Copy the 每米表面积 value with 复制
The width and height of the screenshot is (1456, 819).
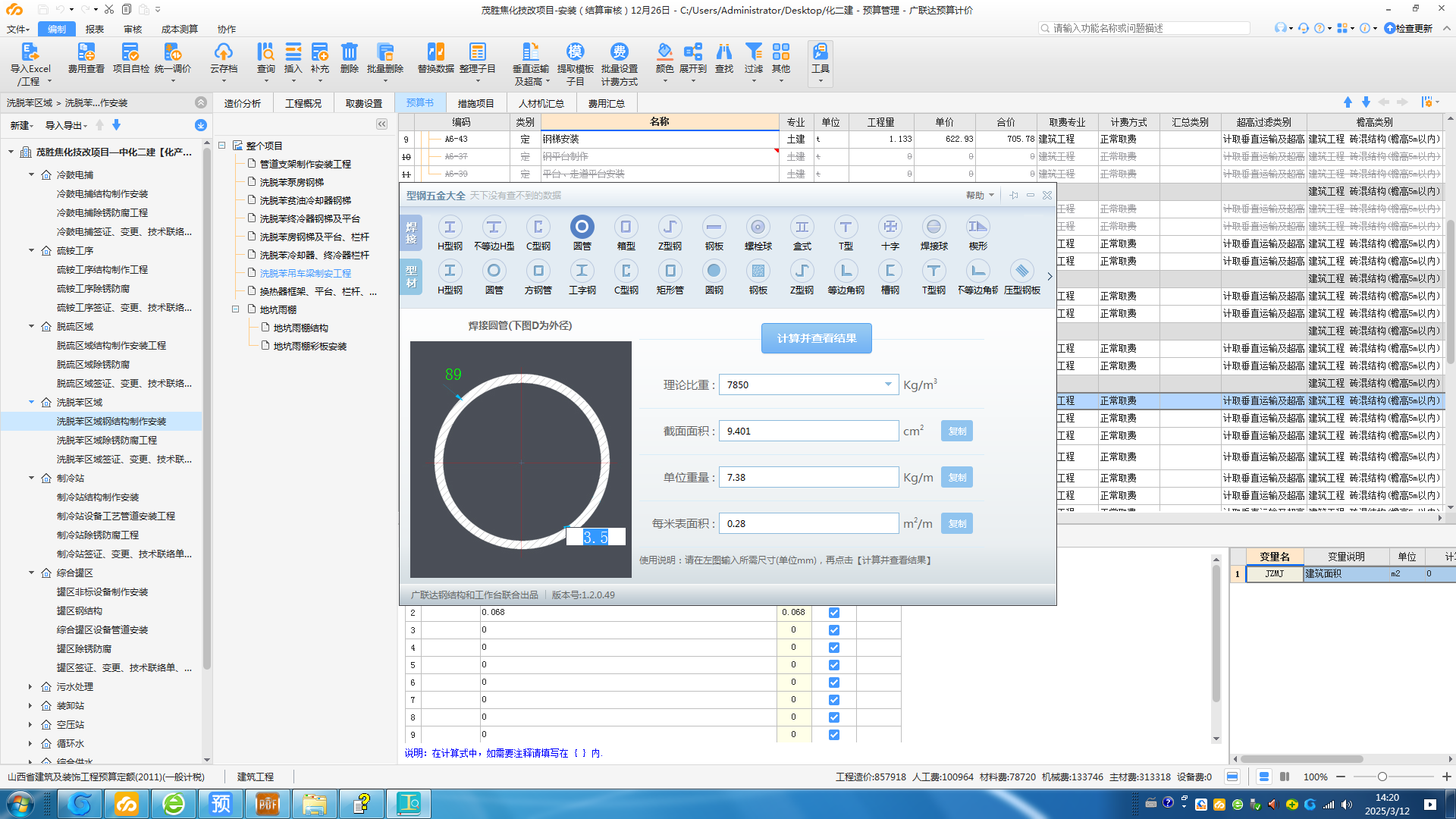(x=957, y=523)
